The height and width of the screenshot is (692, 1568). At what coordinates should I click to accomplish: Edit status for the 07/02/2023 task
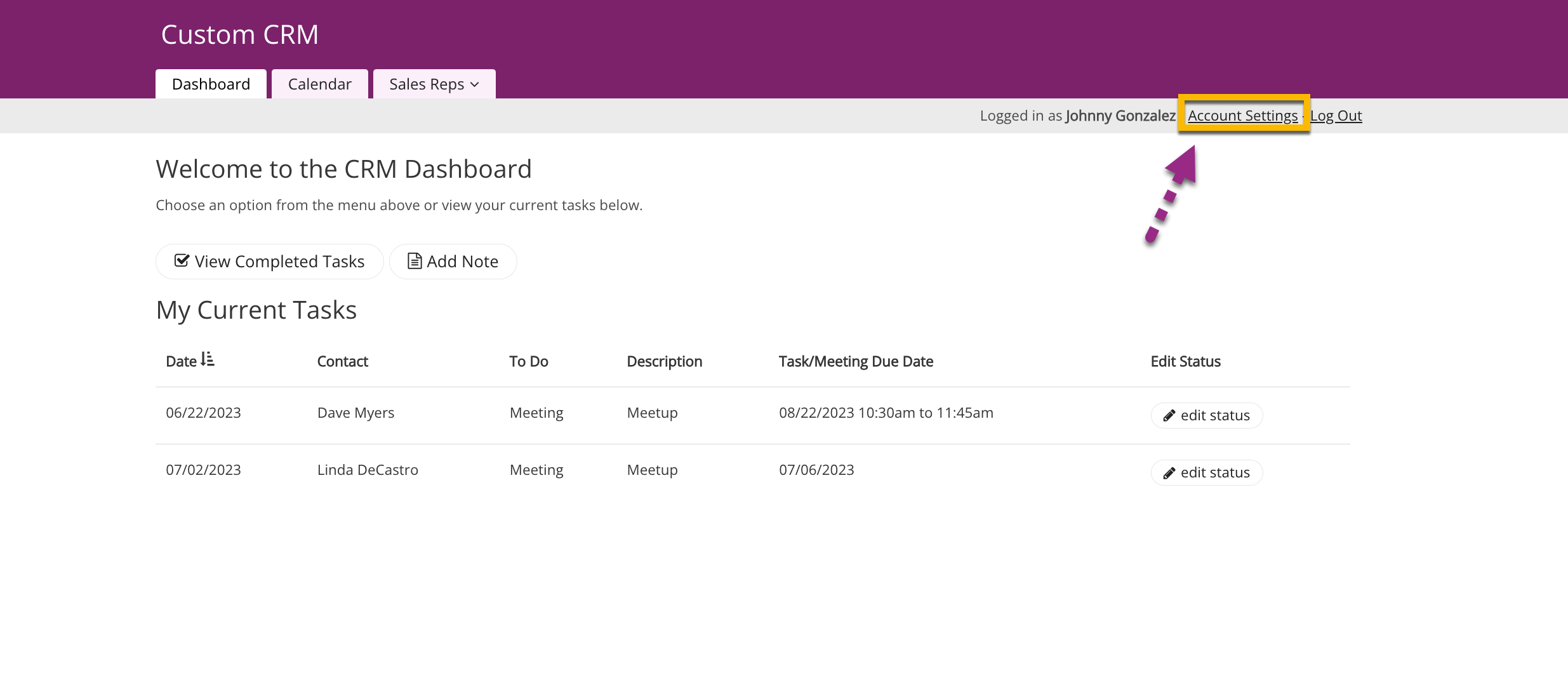point(1207,473)
